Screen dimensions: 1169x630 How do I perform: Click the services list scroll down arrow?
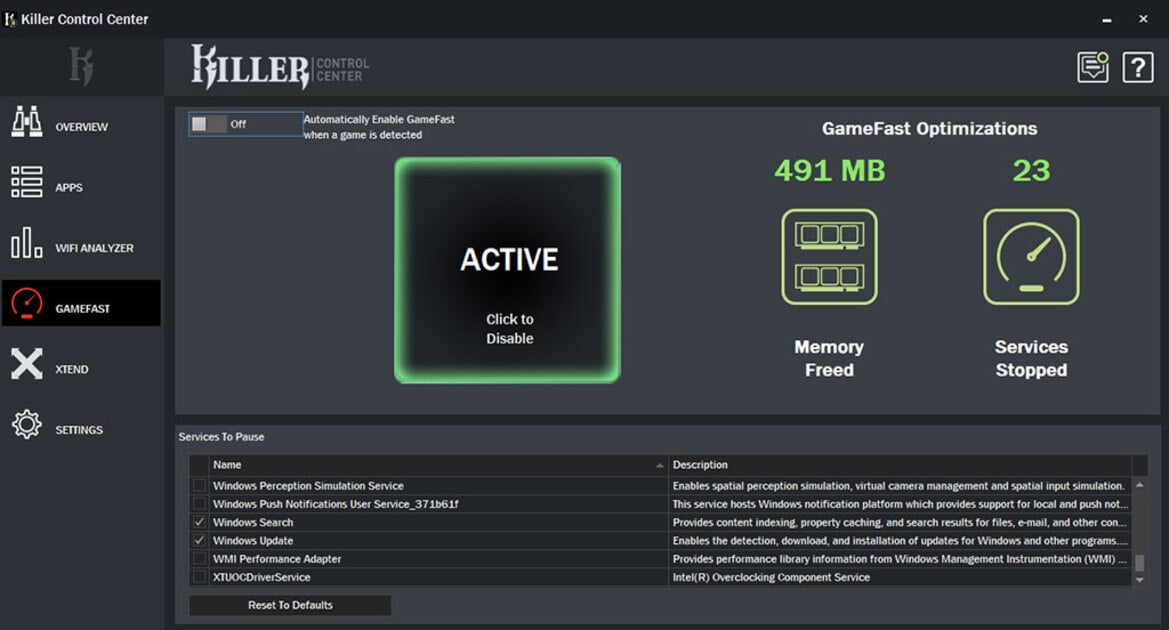pos(1139,580)
